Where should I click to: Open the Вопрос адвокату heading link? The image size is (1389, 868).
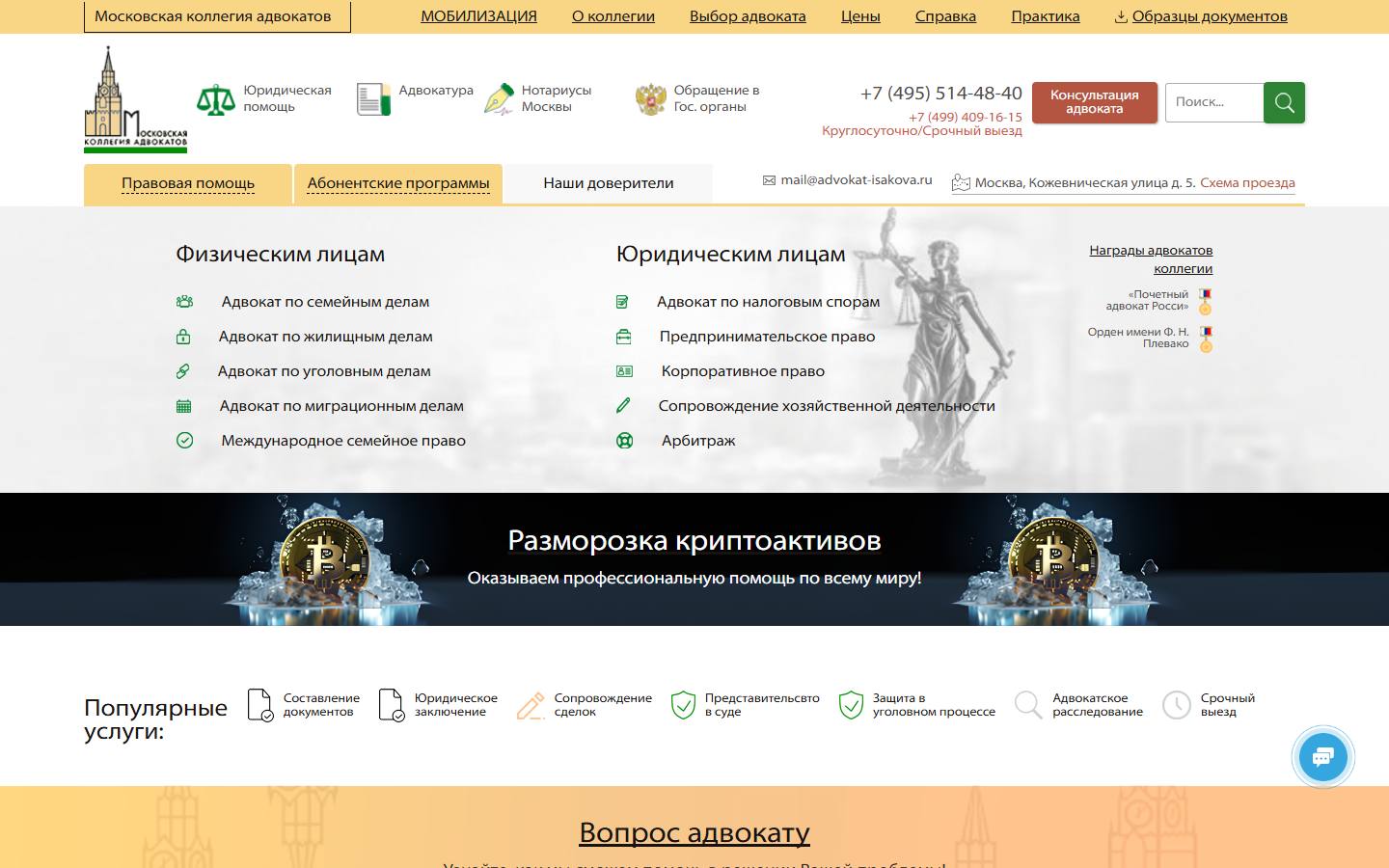(694, 832)
